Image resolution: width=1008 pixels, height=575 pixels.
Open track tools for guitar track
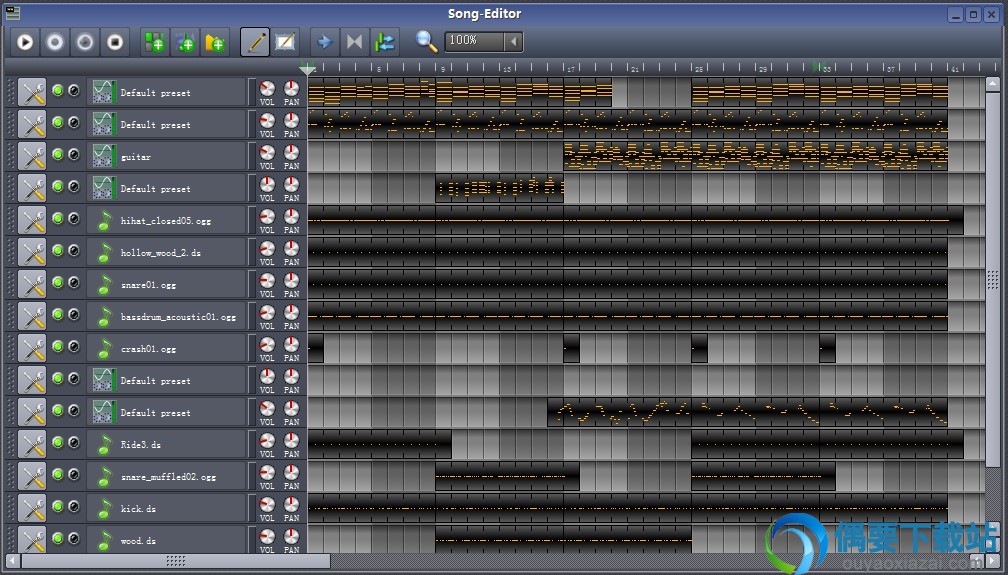tap(32, 156)
